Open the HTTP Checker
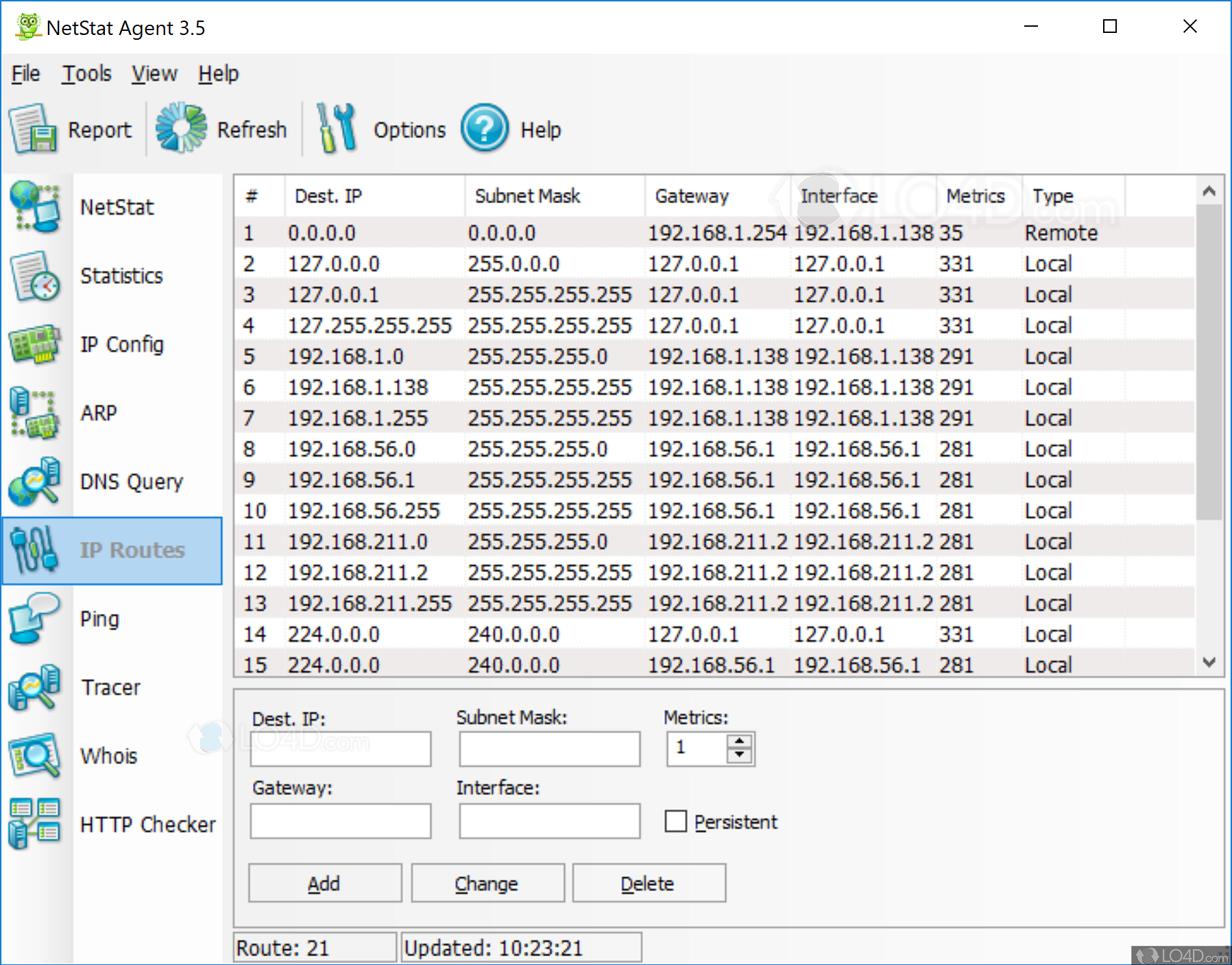 click(148, 824)
